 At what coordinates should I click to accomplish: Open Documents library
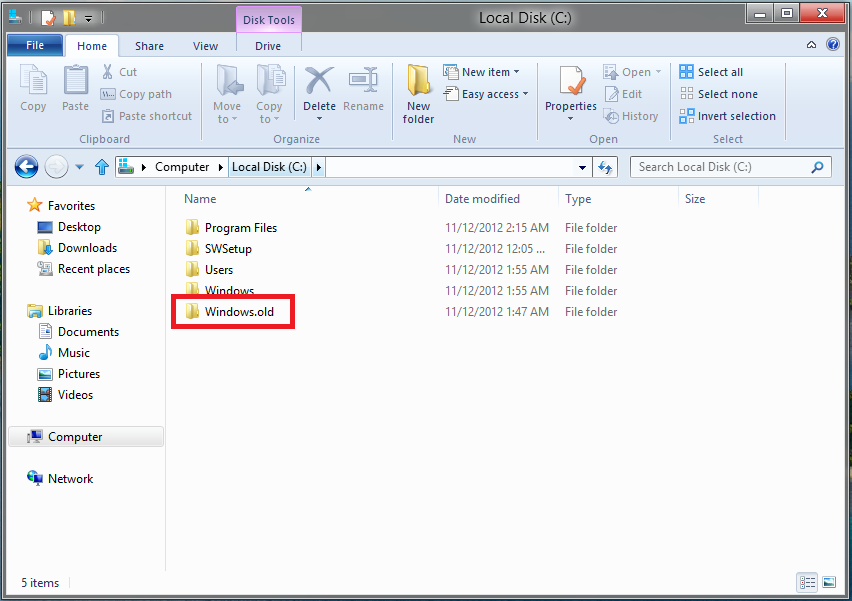(78, 332)
